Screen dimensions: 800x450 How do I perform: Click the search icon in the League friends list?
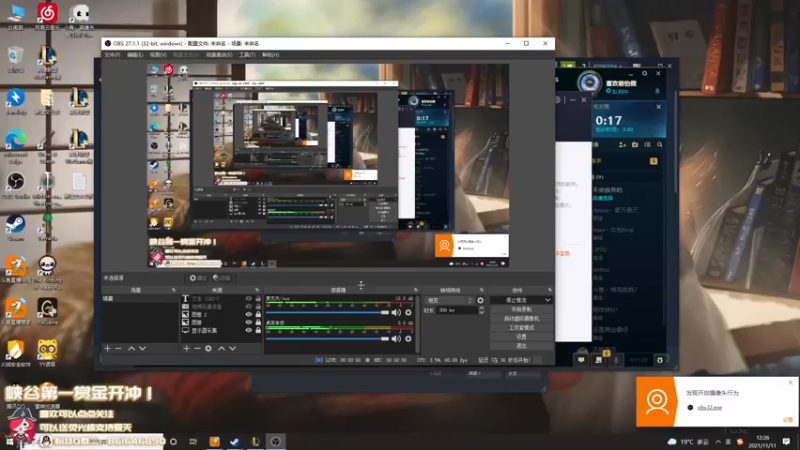coord(660,145)
